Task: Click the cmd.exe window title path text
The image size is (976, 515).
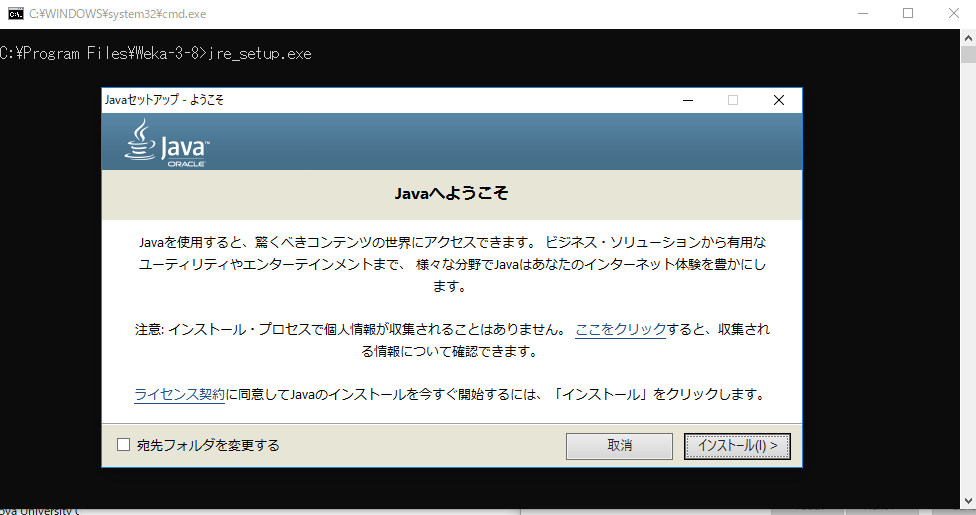Action: pos(118,14)
